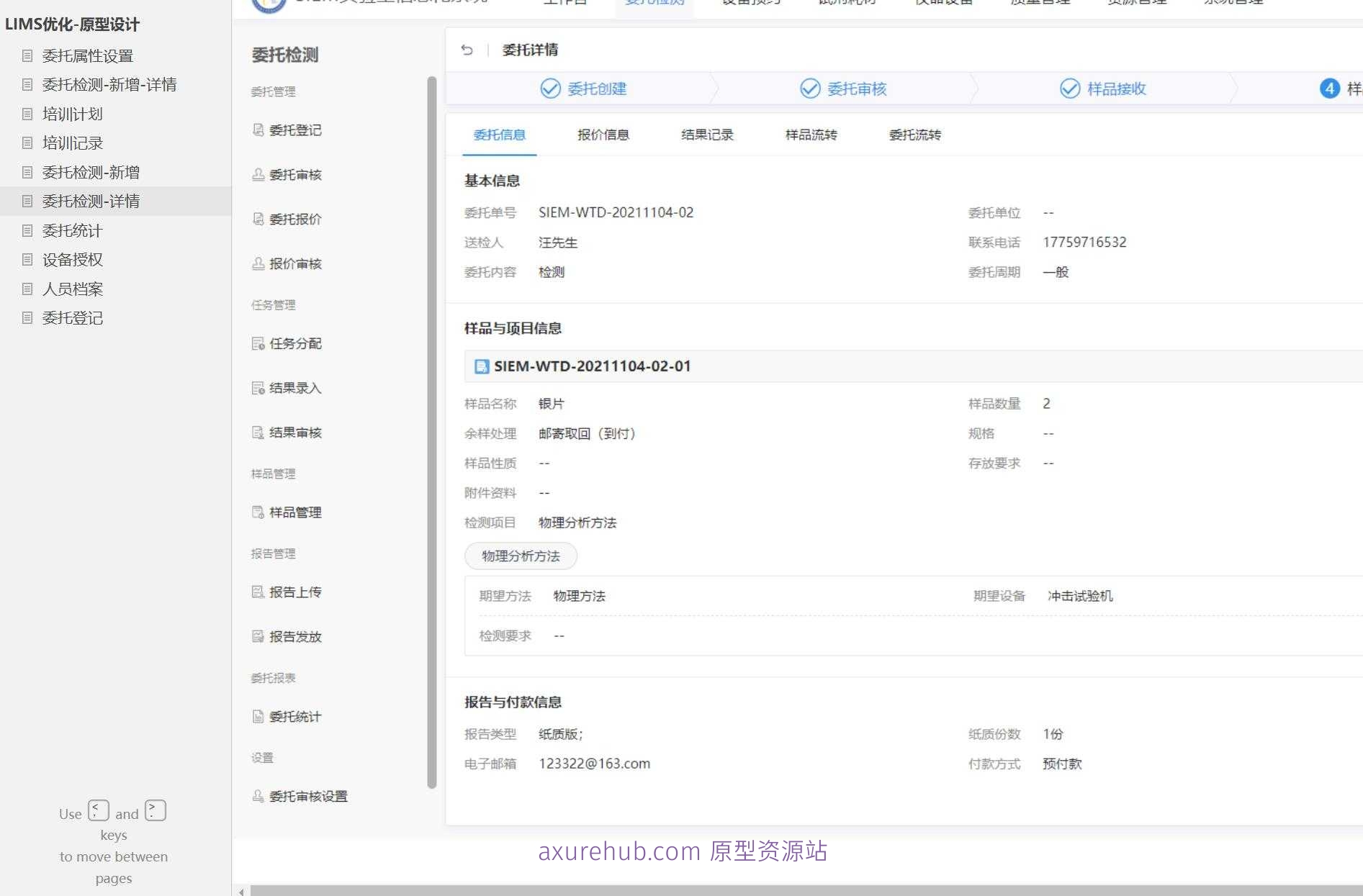Image resolution: width=1363 pixels, height=896 pixels.
Task: Open 任务分配 under 任务管理
Action: 295,344
